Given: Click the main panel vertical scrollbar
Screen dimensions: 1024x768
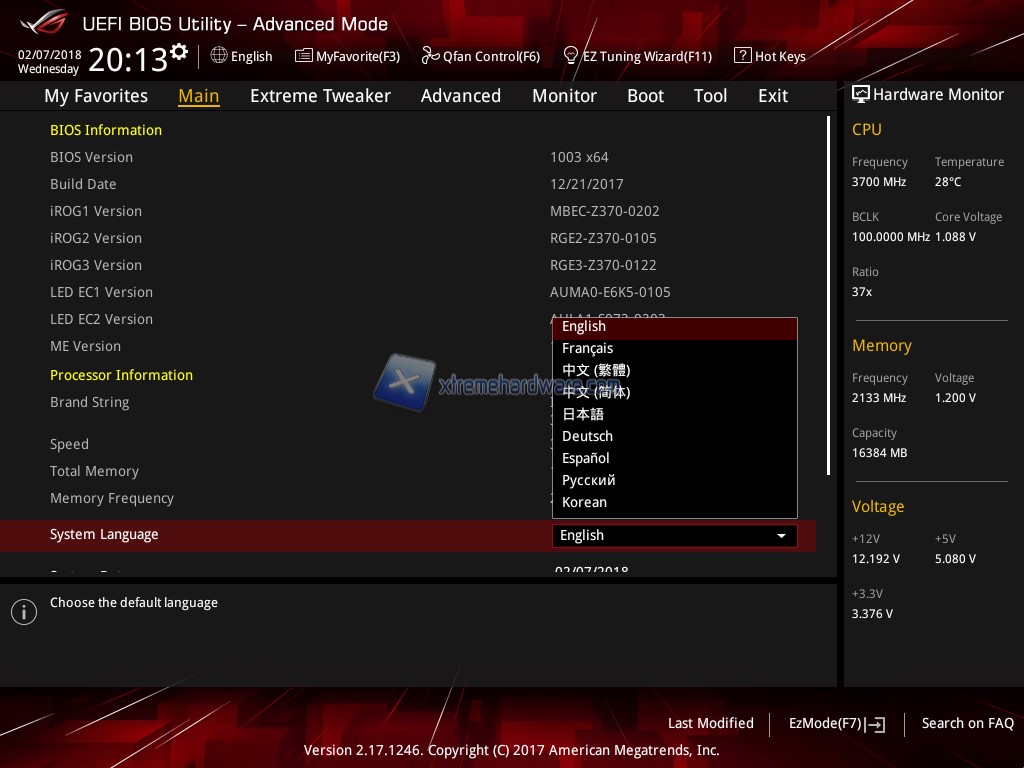Looking at the screenshot, I should [828, 295].
